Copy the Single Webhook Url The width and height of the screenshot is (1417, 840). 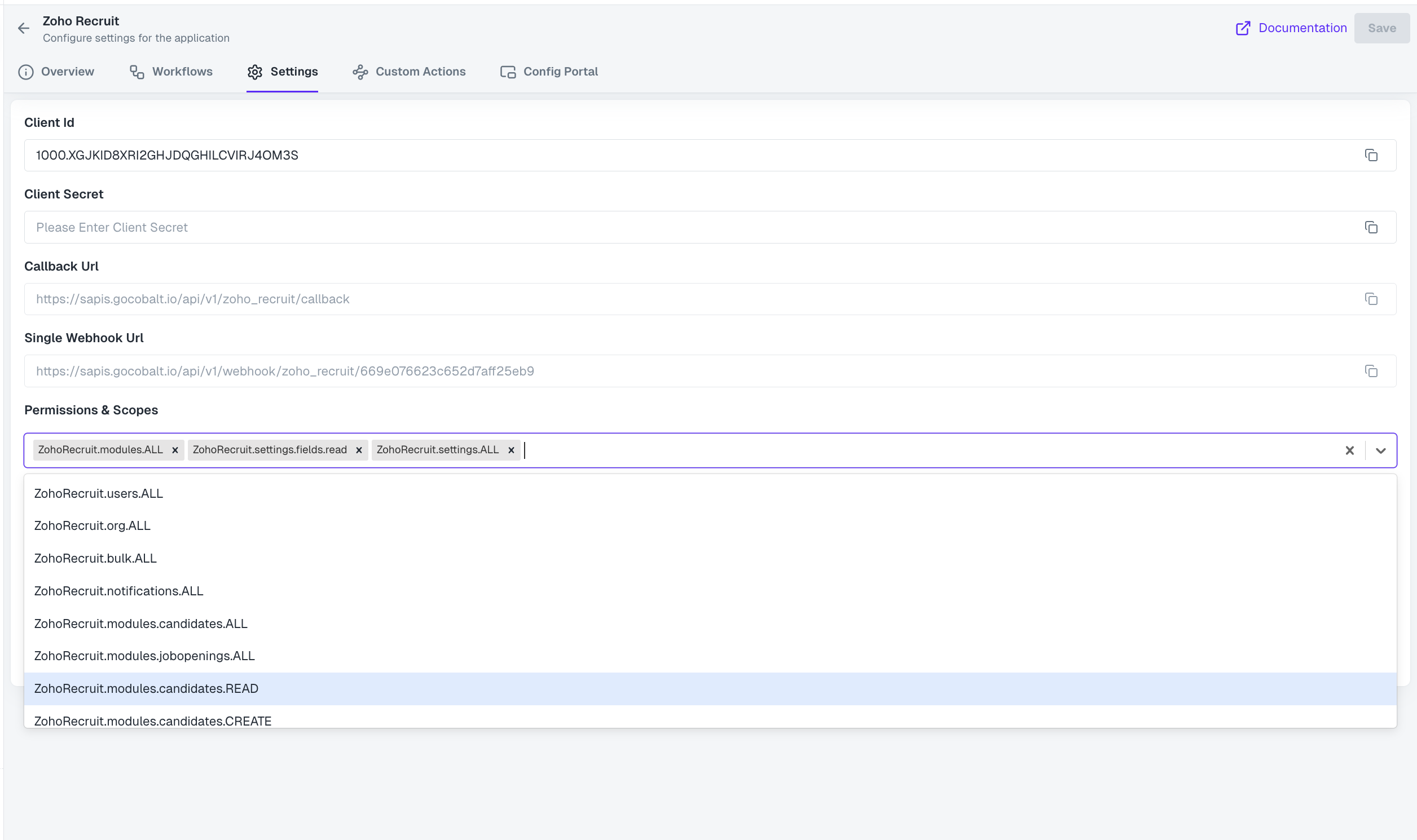pyautogui.click(x=1371, y=372)
